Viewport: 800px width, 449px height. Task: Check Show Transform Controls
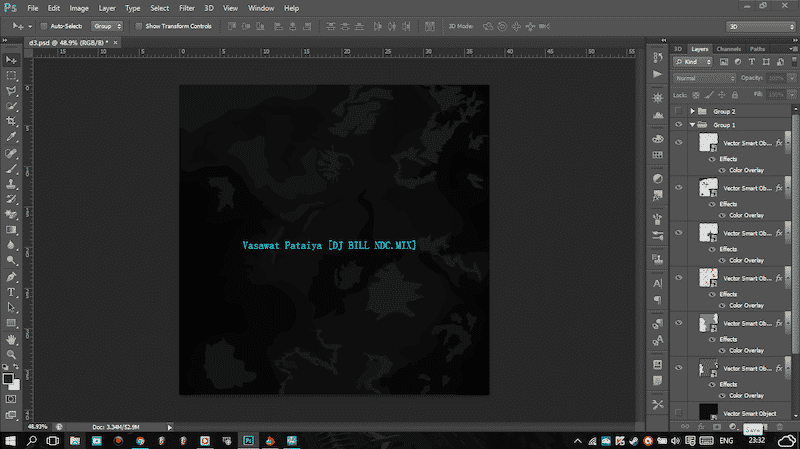click(x=139, y=26)
